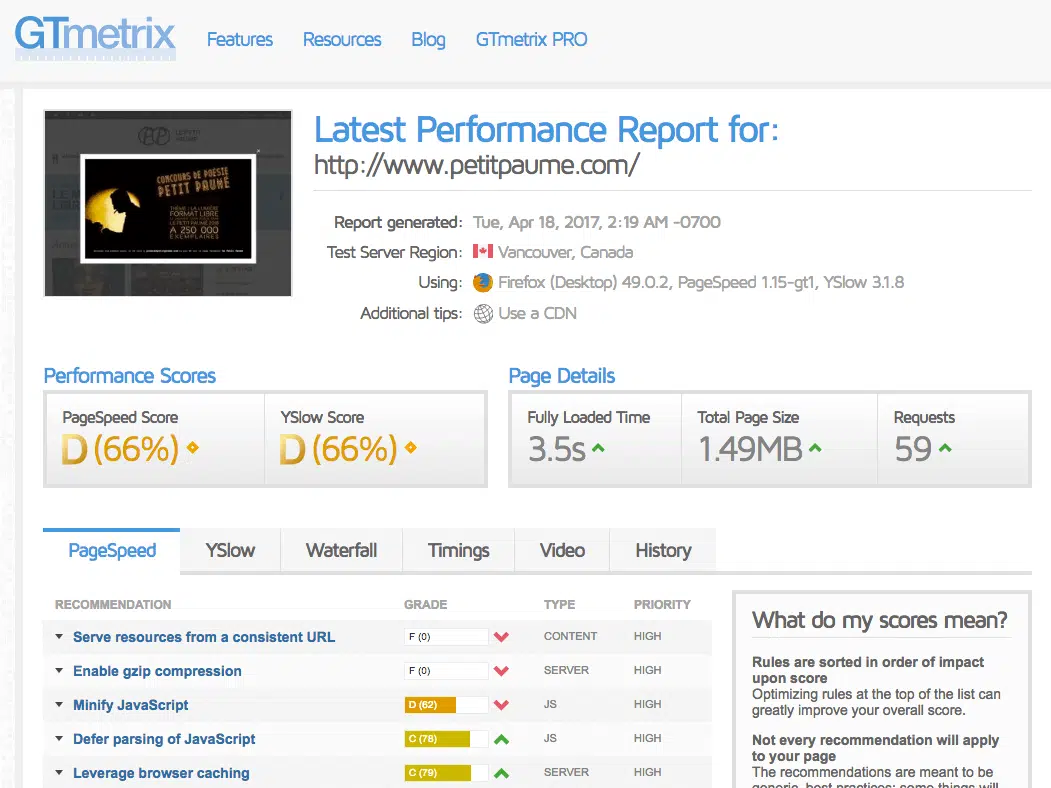This screenshot has width=1051, height=788.
Task: Click green arrow beside Total Page Size value
Action: pos(815,449)
